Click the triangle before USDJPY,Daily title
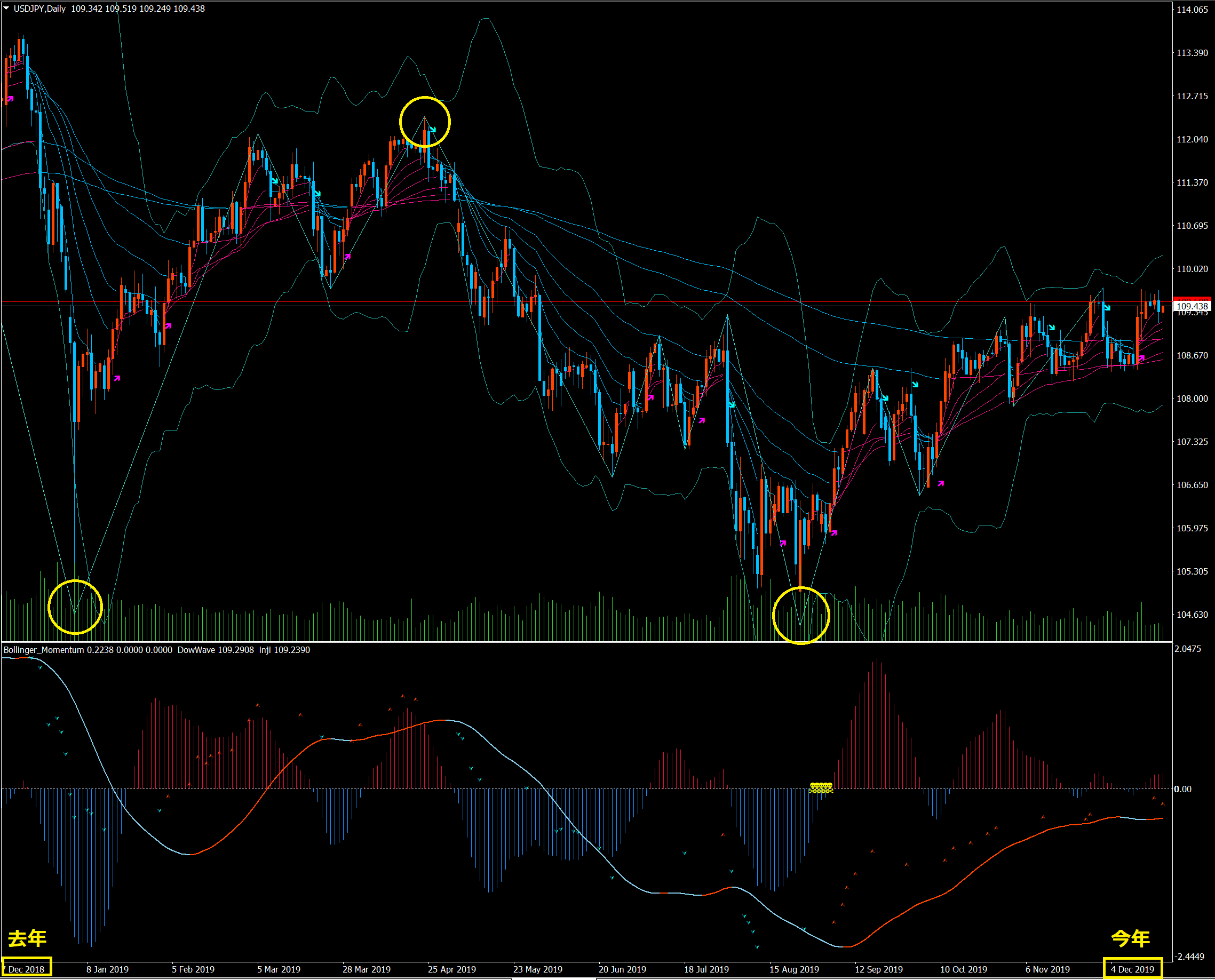 [6, 9]
